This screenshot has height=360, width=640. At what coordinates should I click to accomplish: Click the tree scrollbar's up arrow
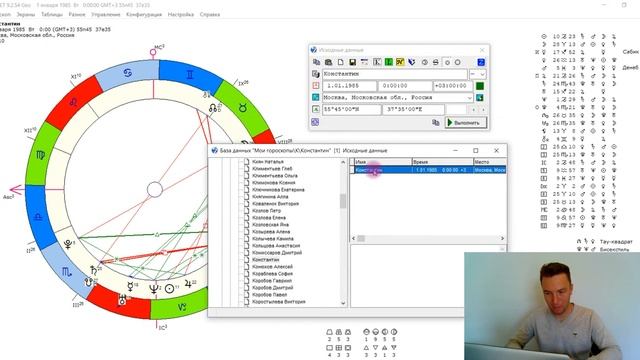pos(343,162)
